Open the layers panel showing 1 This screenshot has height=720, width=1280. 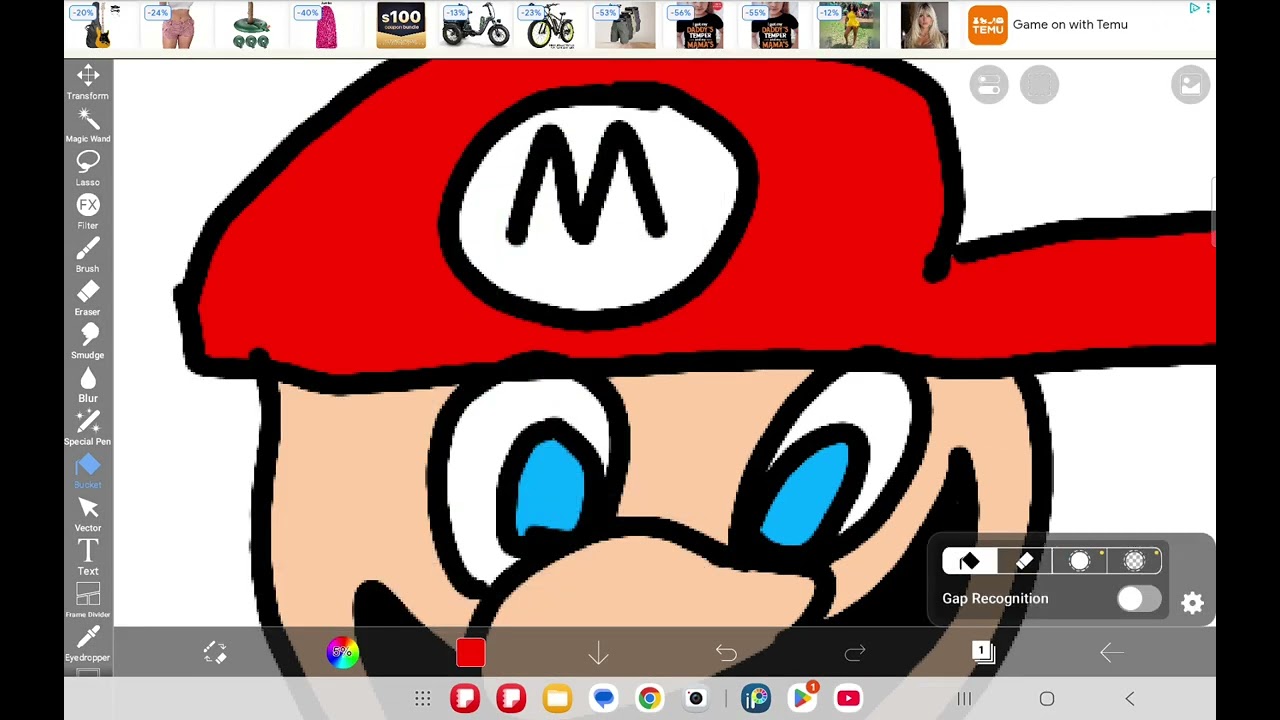click(x=983, y=653)
